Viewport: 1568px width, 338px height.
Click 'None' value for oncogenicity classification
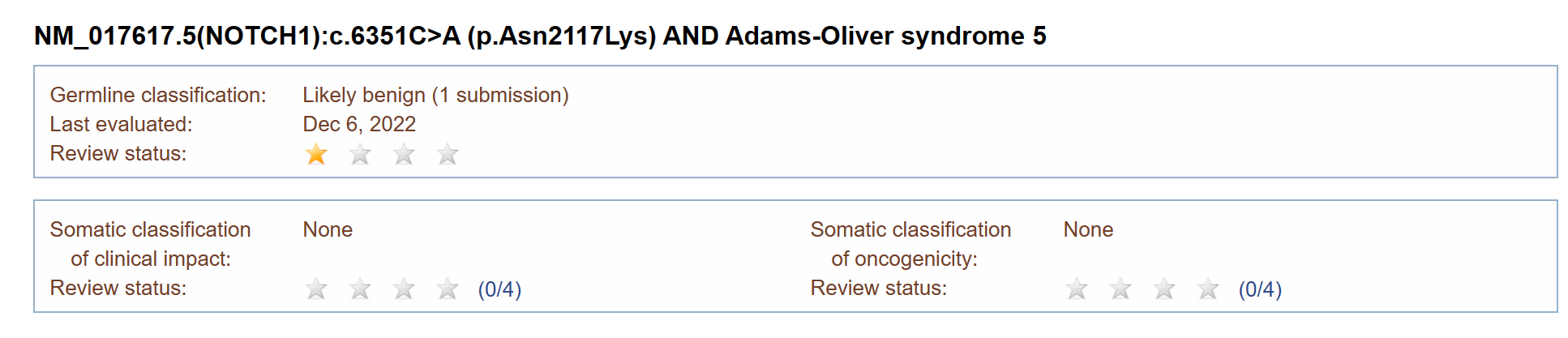1088,229
